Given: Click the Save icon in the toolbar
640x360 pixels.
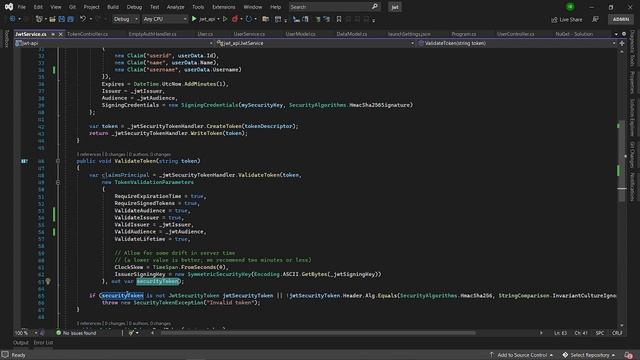Looking at the screenshot, I should click(x=62, y=19).
